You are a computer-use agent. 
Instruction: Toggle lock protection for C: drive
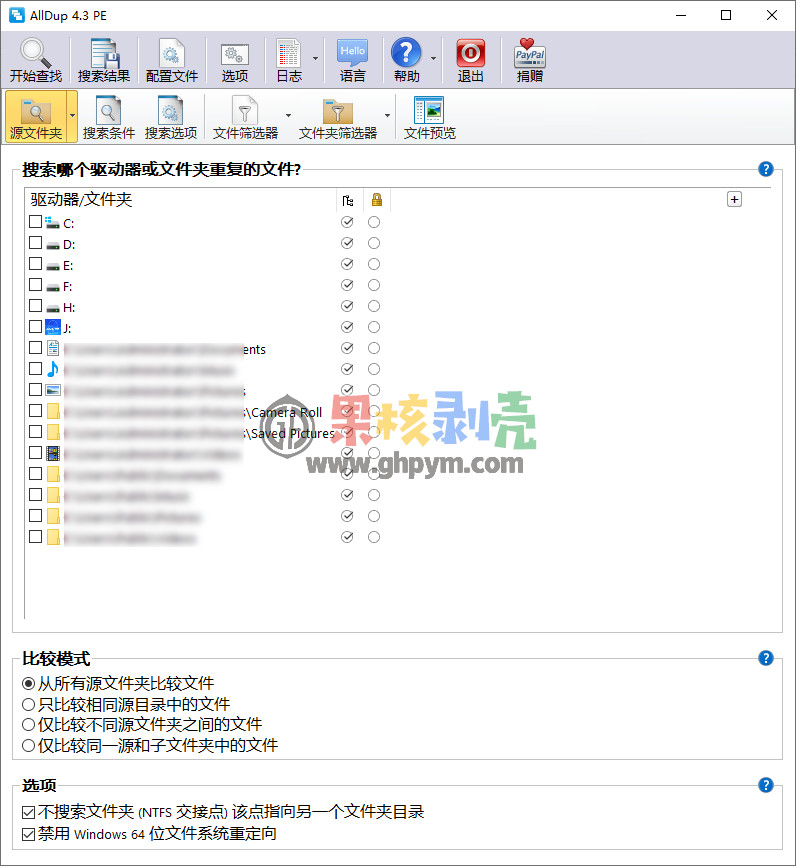374,222
